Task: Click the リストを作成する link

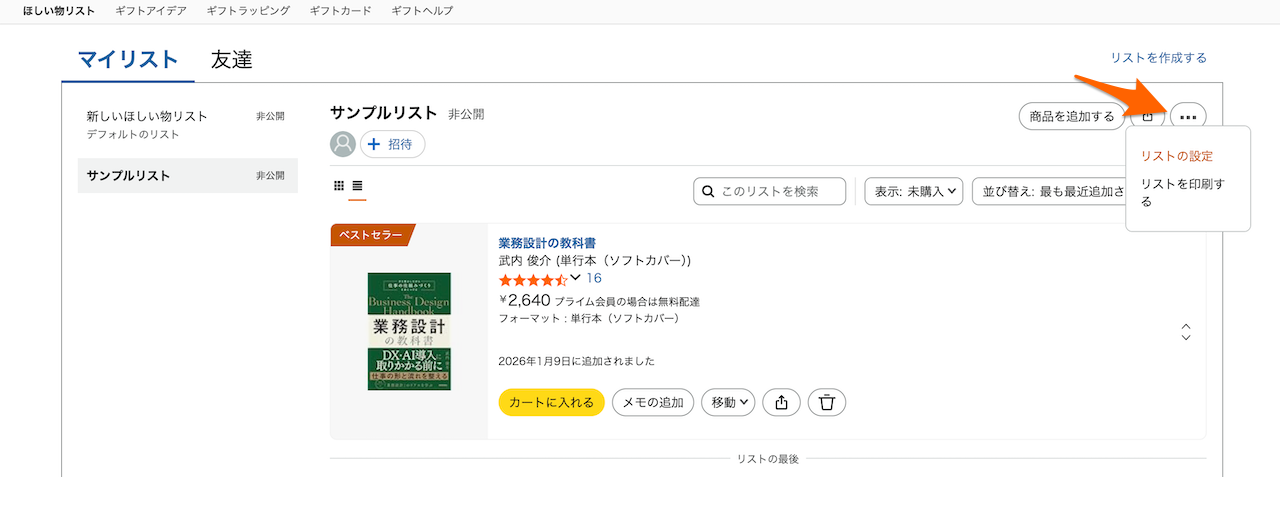Action: [1158, 58]
